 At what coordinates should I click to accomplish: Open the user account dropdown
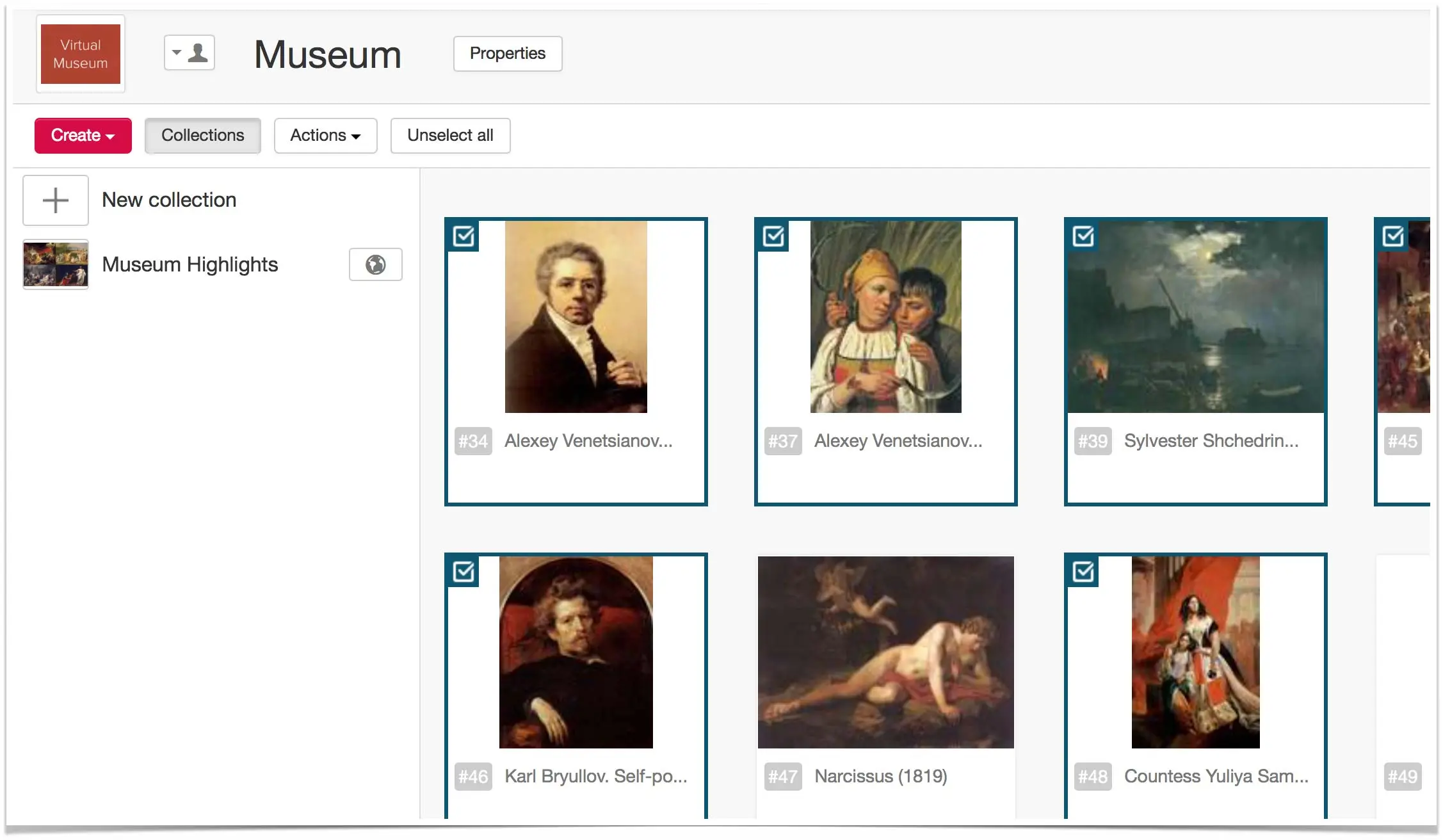pos(189,52)
